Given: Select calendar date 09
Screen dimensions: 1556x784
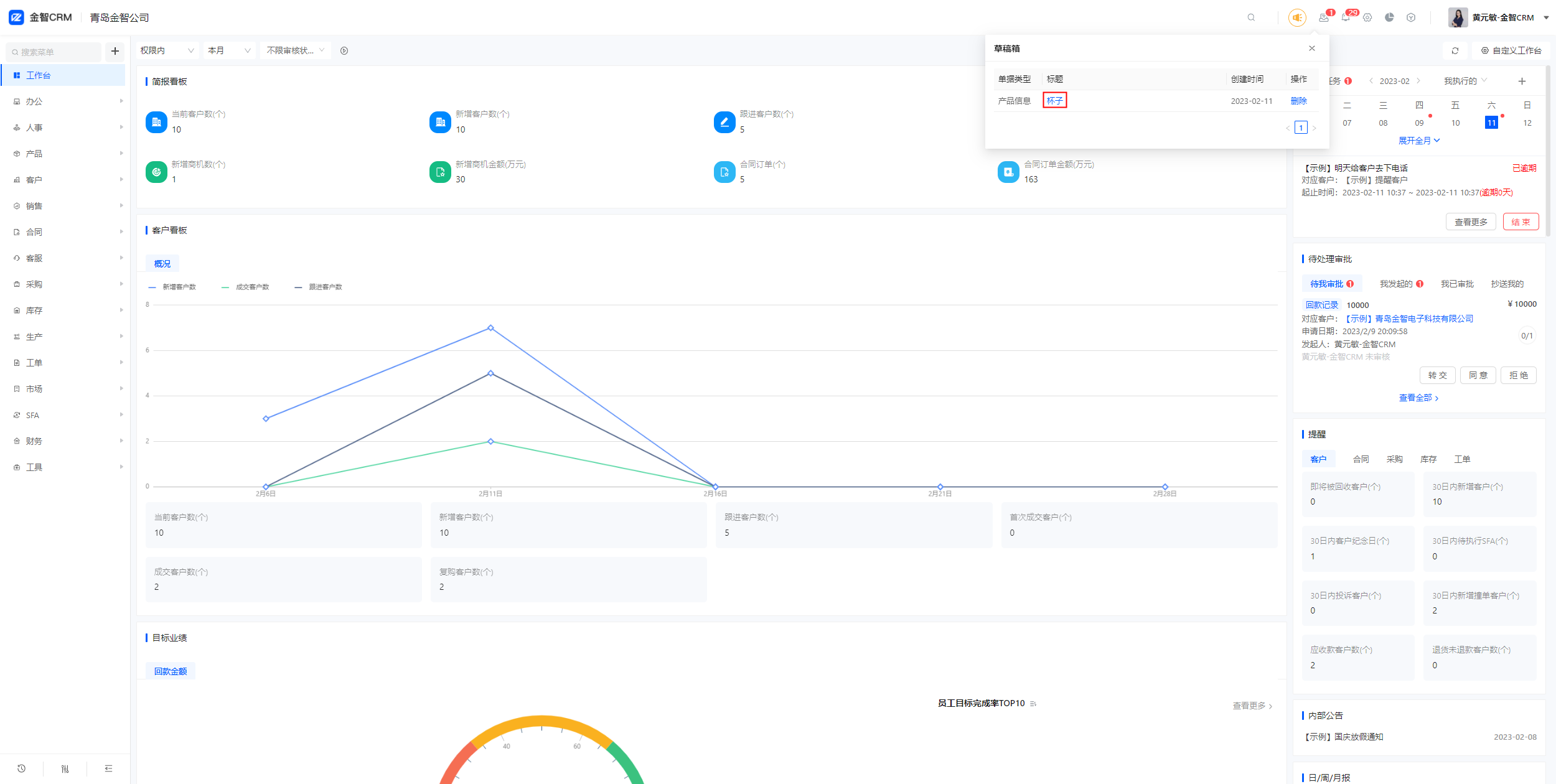Looking at the screenshot, I should coord(1419,123).
